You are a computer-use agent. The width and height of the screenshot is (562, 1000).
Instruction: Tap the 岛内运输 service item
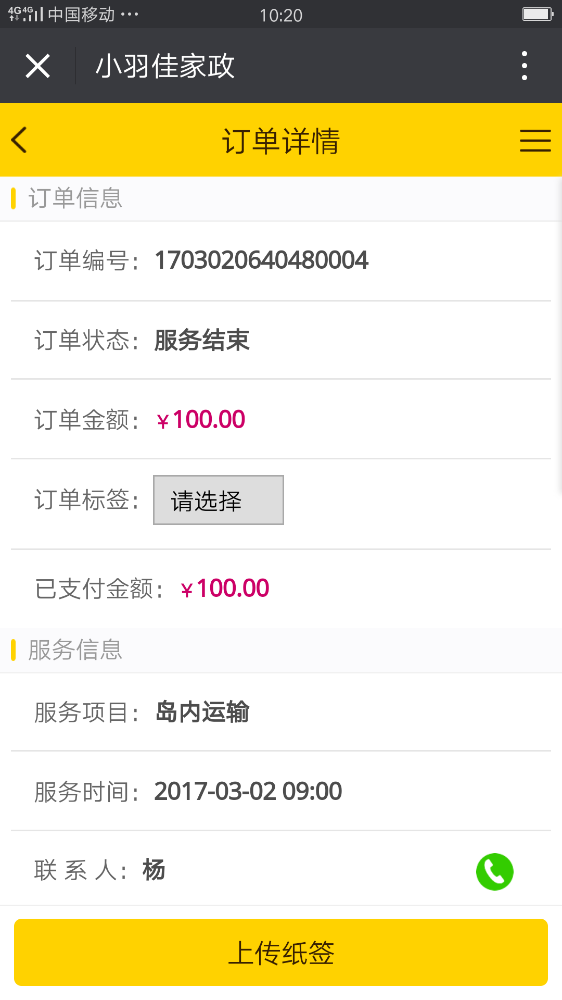(x=202, y=712)
